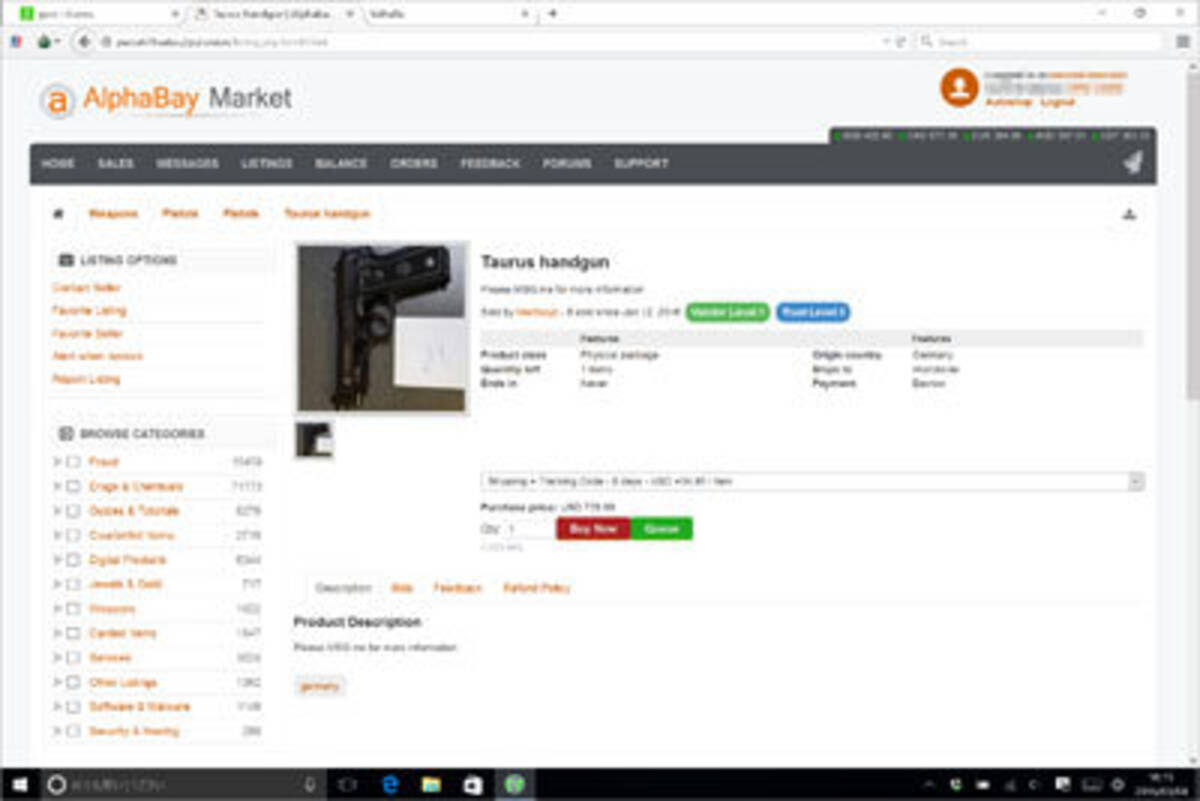Click the green Queue button
The height and width of the screenshot is (801, 1200).
tap(661, 528)
